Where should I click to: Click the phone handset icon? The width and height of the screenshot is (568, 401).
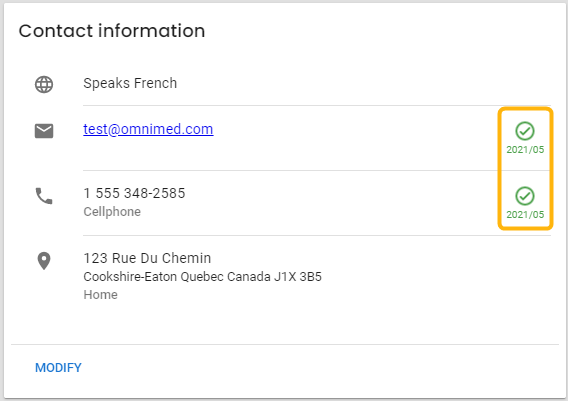point(44,196)
